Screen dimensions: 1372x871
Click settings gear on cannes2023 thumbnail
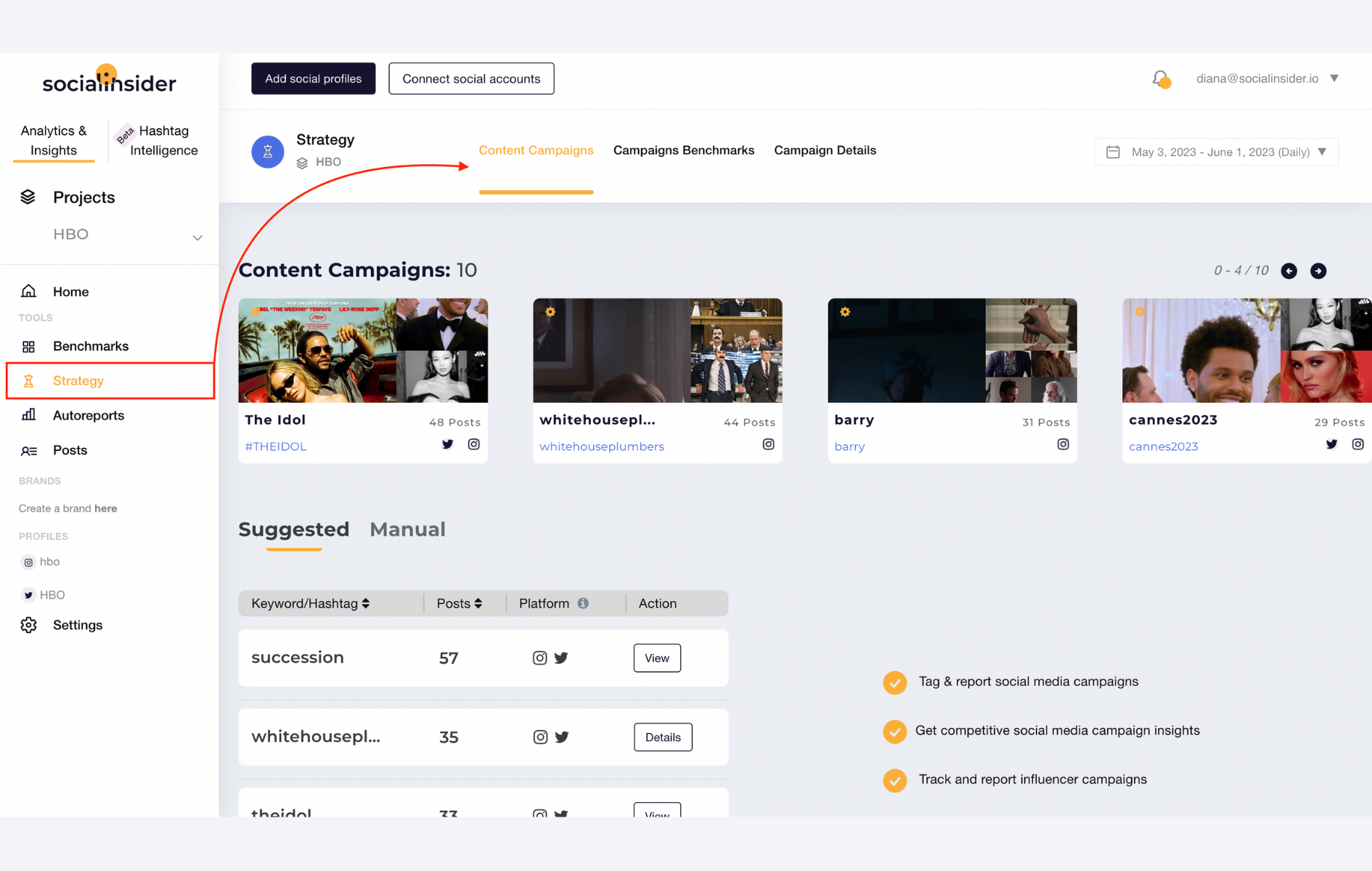(x=1140, y=312)
